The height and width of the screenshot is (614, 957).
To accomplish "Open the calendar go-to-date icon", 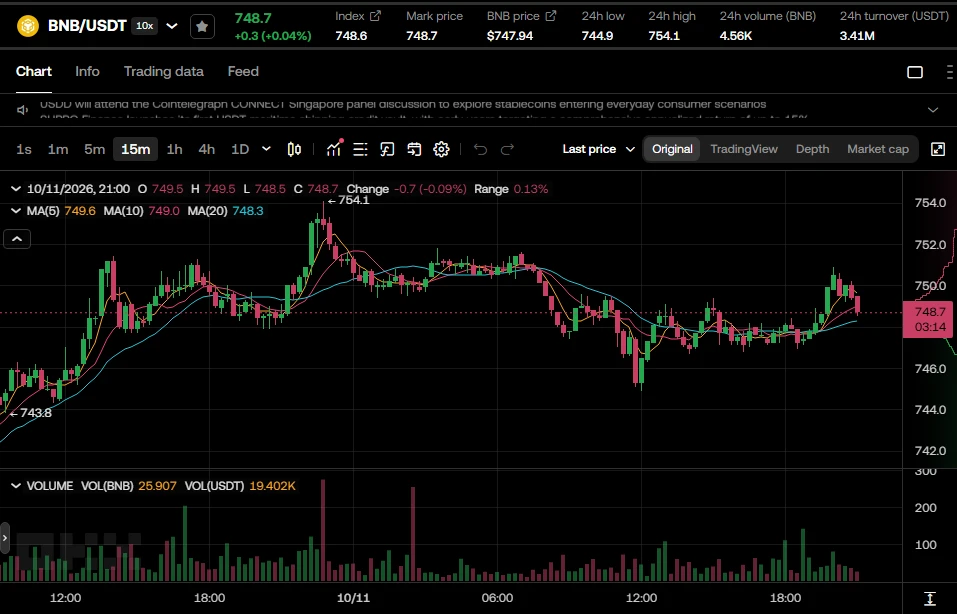I will click(x=414, y=149).
